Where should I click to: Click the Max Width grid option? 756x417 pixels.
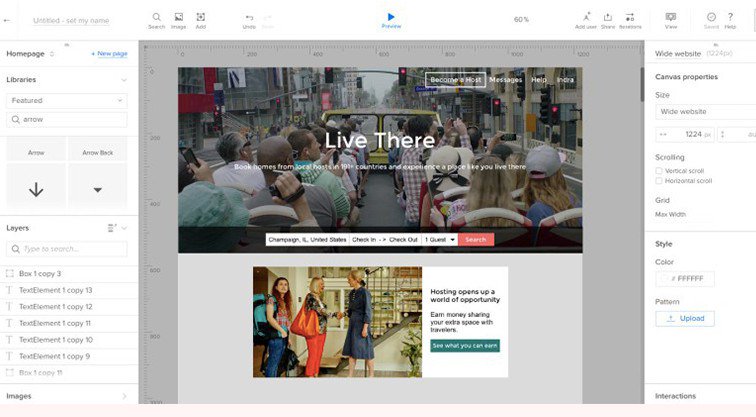tap(670, 214)
